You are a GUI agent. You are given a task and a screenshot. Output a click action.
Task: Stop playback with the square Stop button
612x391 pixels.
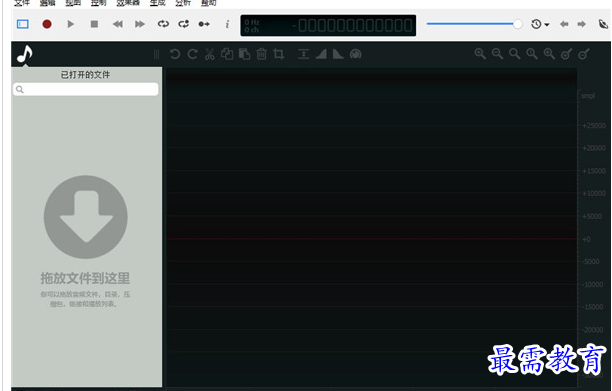coord(94,24)
